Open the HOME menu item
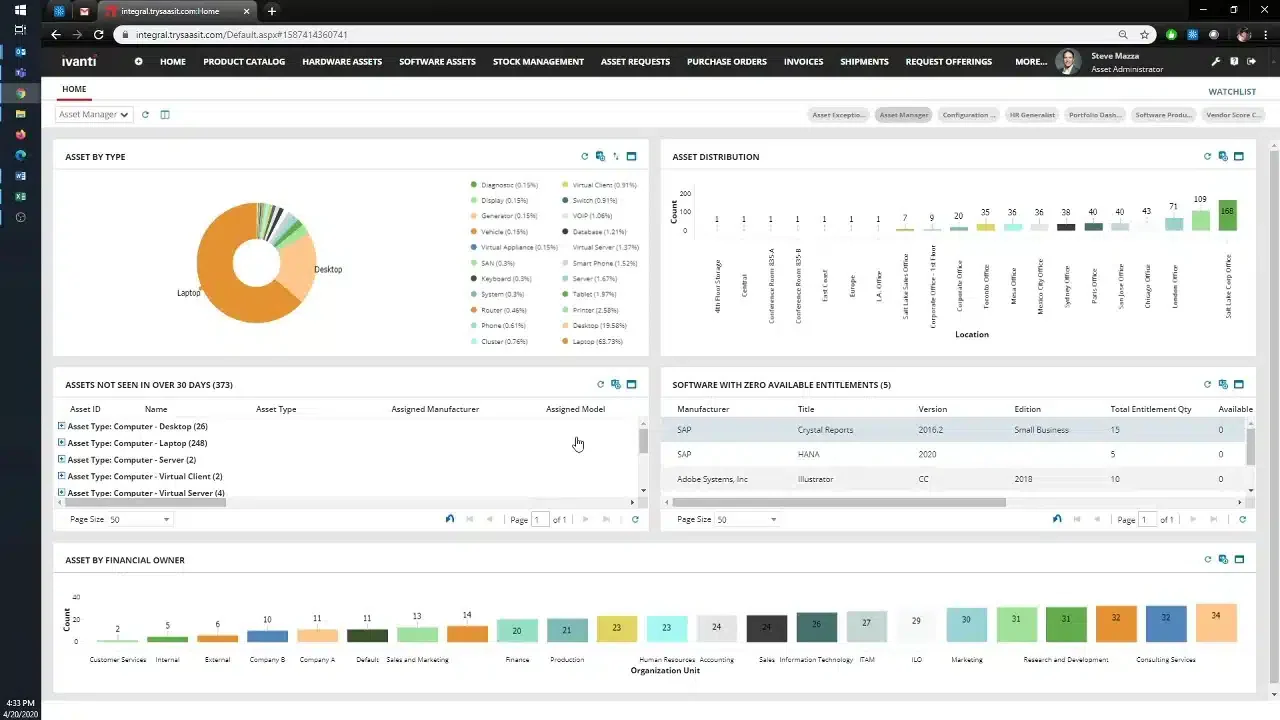 click(173, 61)
